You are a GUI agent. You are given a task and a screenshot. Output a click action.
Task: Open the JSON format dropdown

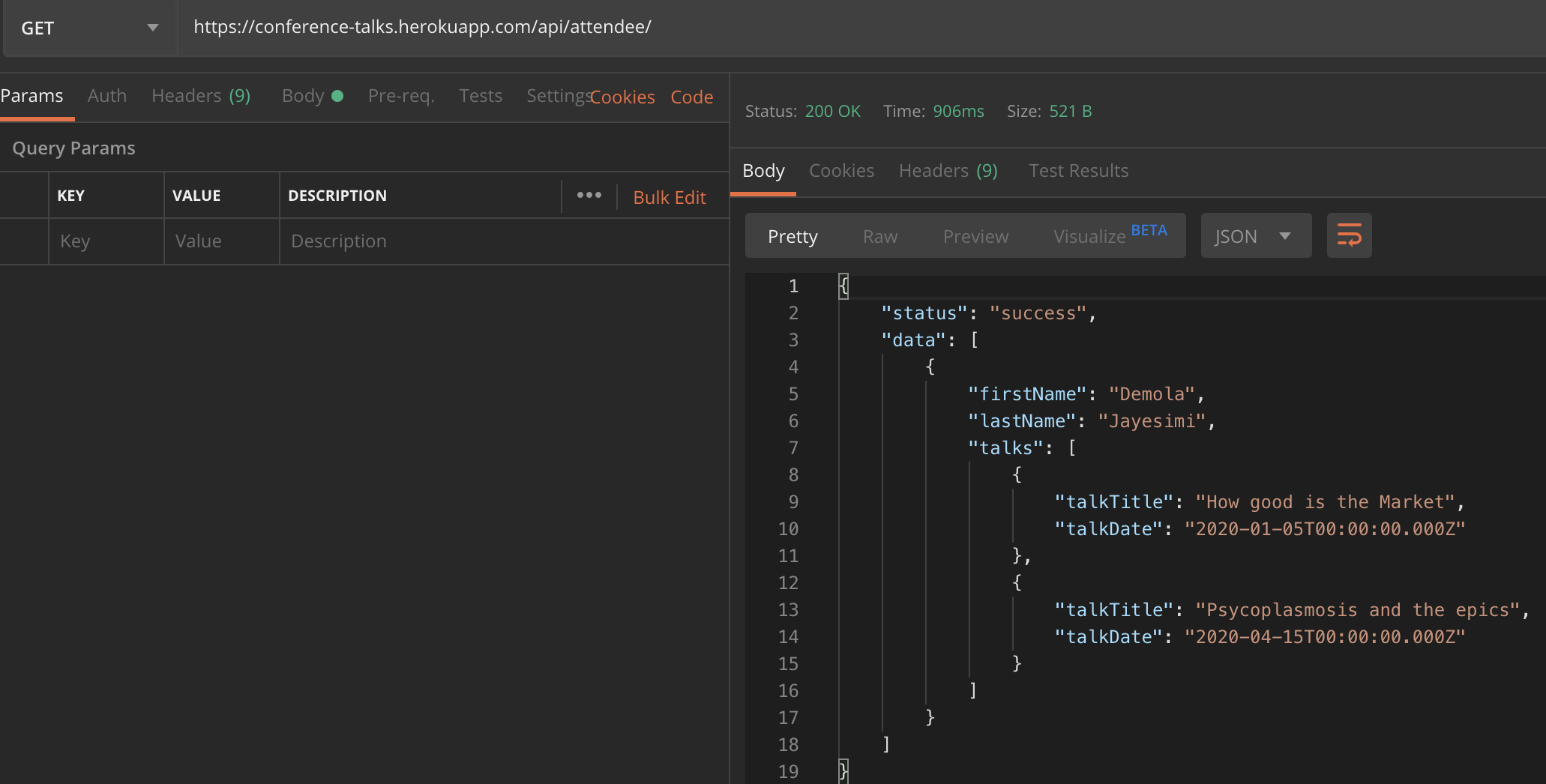(x=1256, y=235)
